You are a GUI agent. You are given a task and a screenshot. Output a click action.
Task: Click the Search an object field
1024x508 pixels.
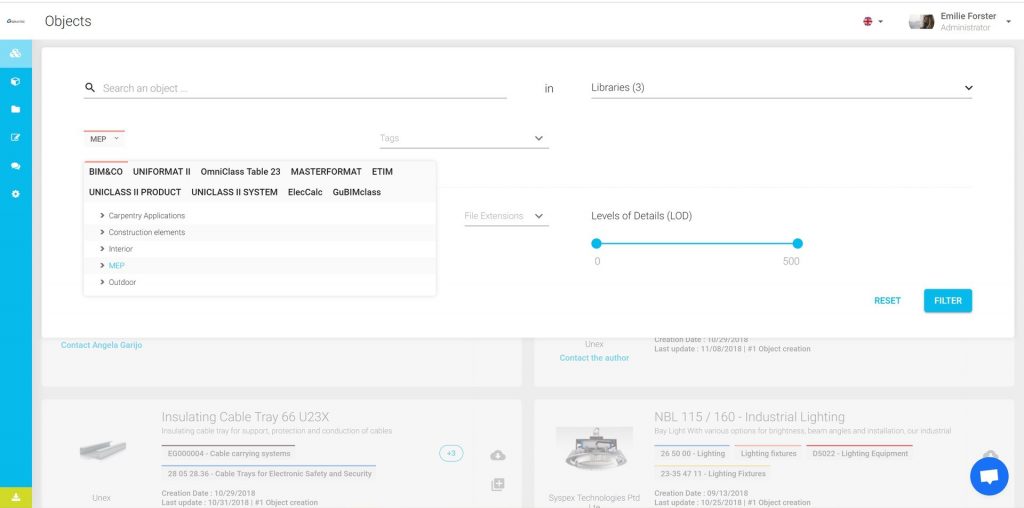(300, 88)
